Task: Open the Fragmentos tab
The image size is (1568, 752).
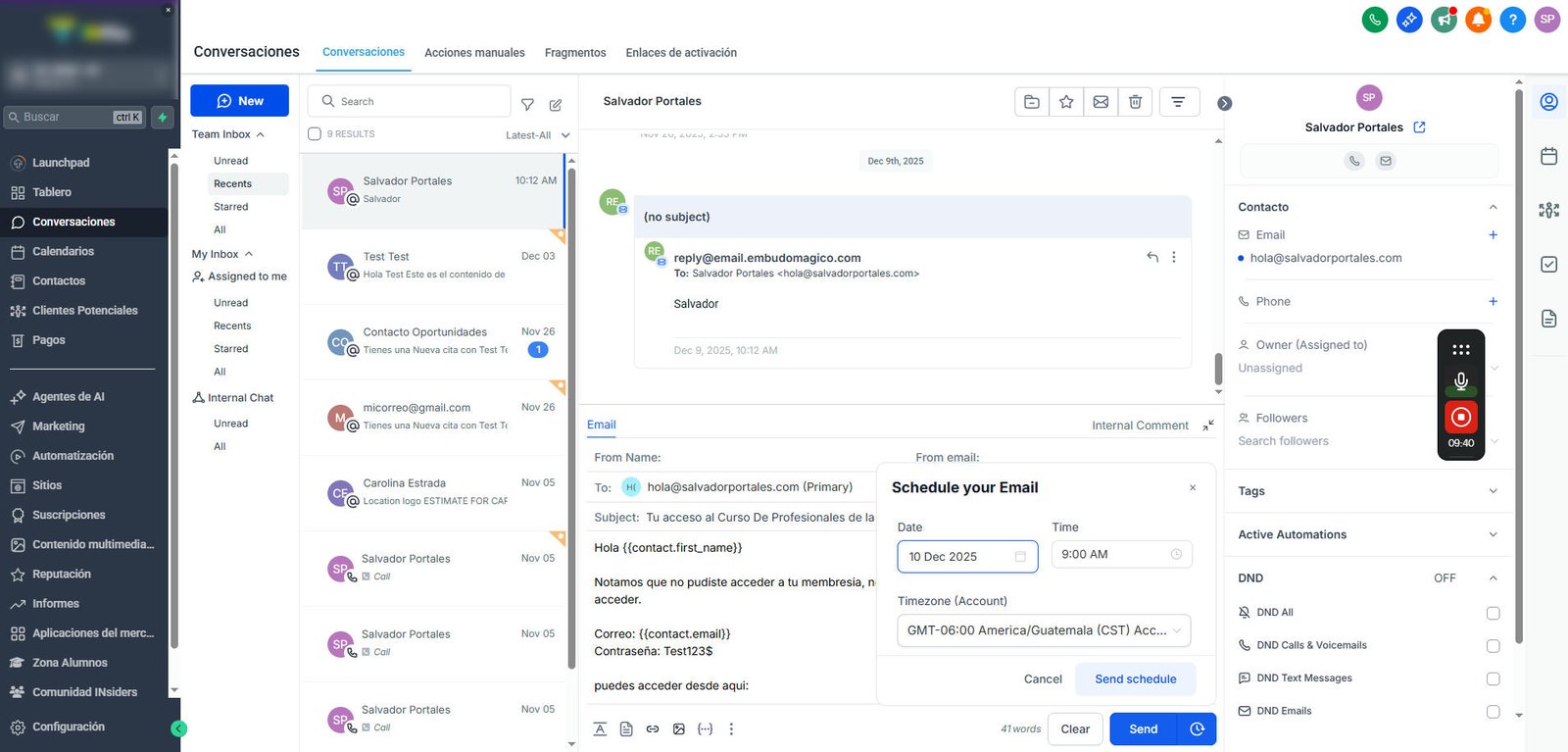Action: pos(575,53)
